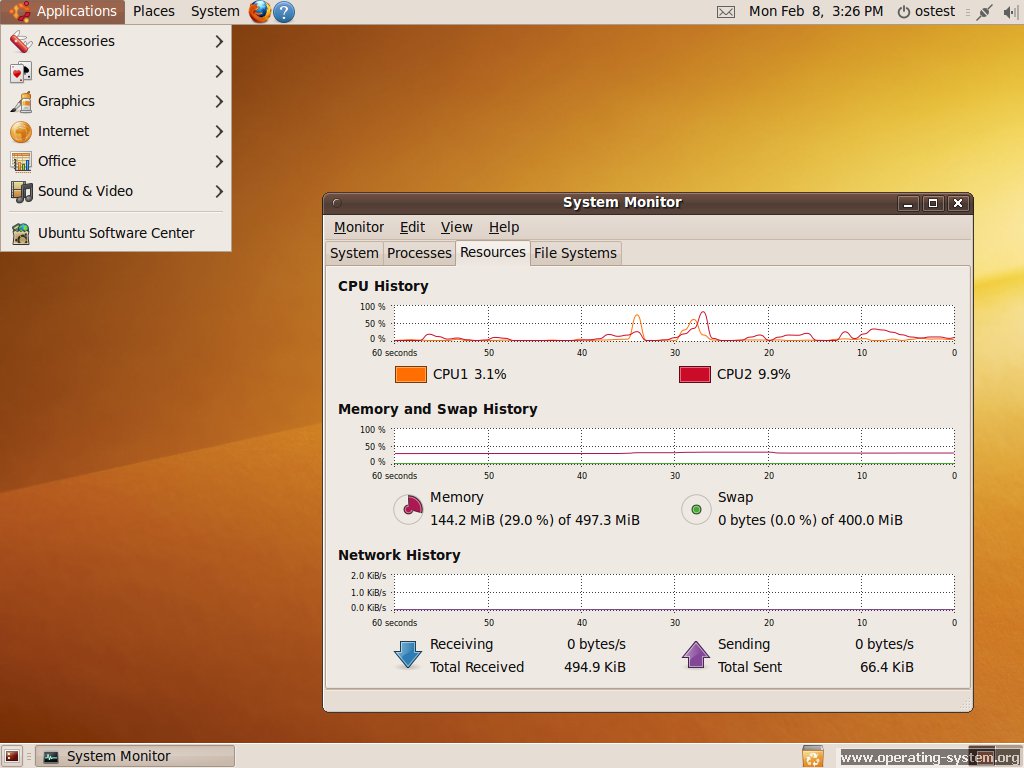The height and width of the screenshot is (768, 1024).
Task: Minimize the System Monitor window
Action: pyautogui.click(x=908, y=203)
